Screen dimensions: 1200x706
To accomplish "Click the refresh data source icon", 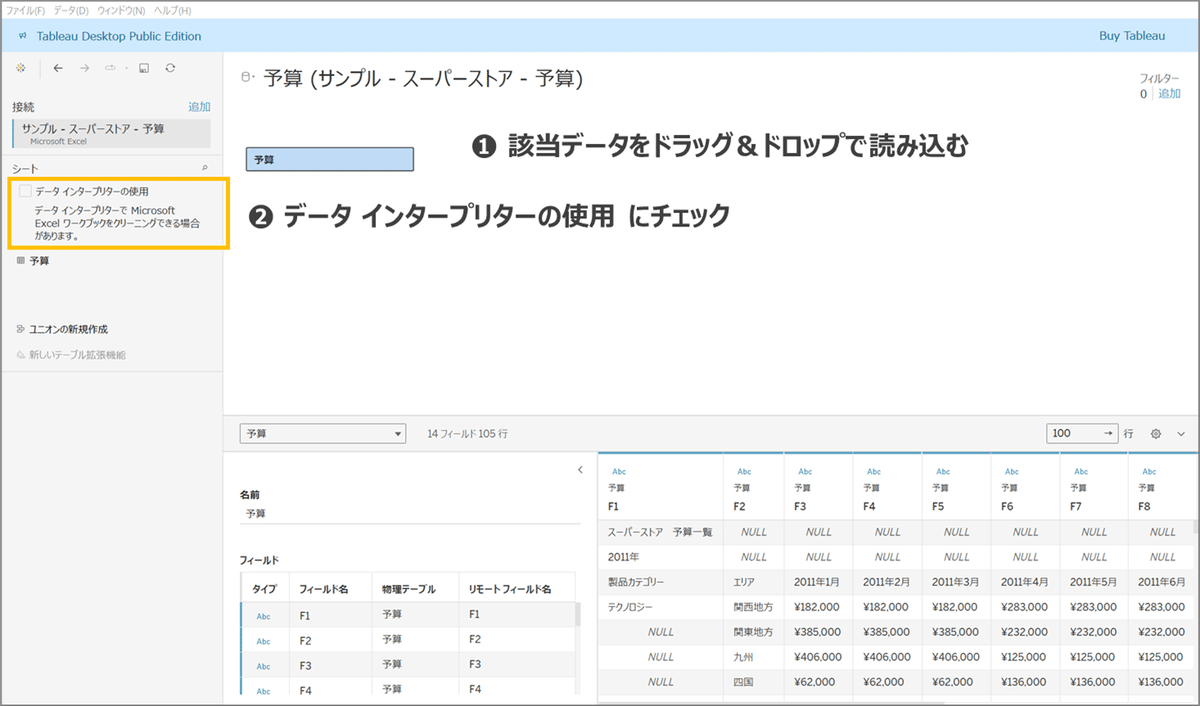I will point(170,68).
